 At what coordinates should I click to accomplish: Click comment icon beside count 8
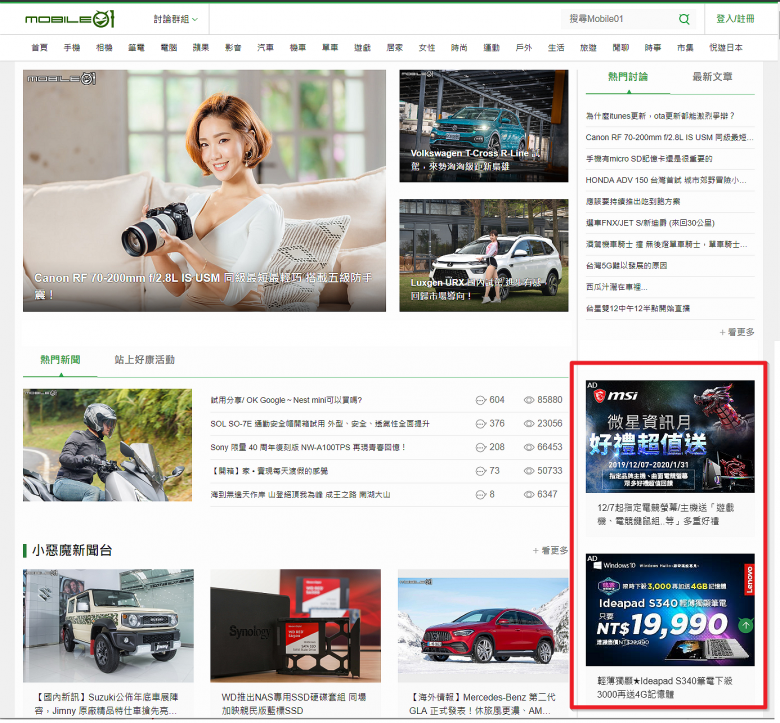481,495
